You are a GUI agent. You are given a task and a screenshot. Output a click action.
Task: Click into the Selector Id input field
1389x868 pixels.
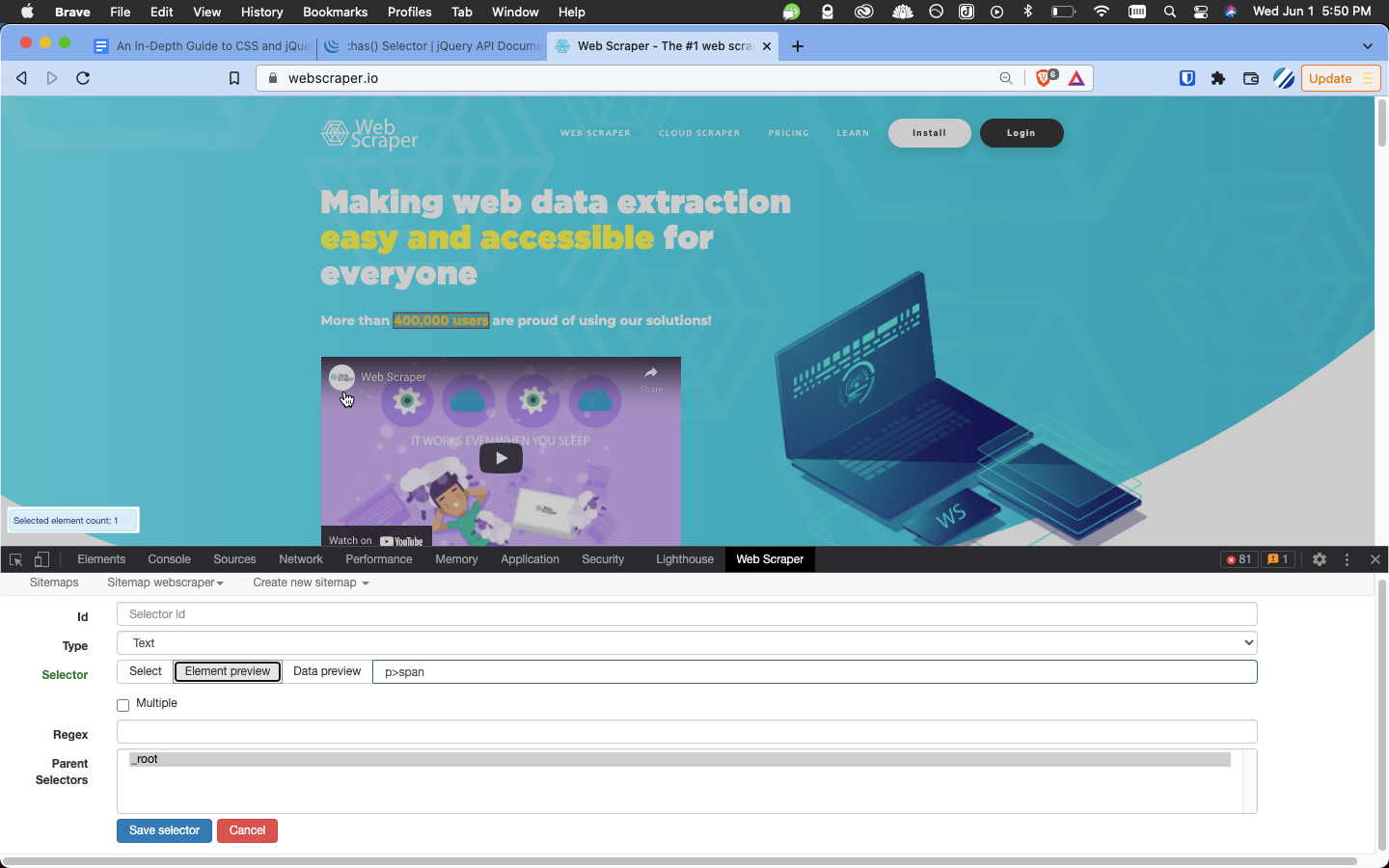click(686, 614)
